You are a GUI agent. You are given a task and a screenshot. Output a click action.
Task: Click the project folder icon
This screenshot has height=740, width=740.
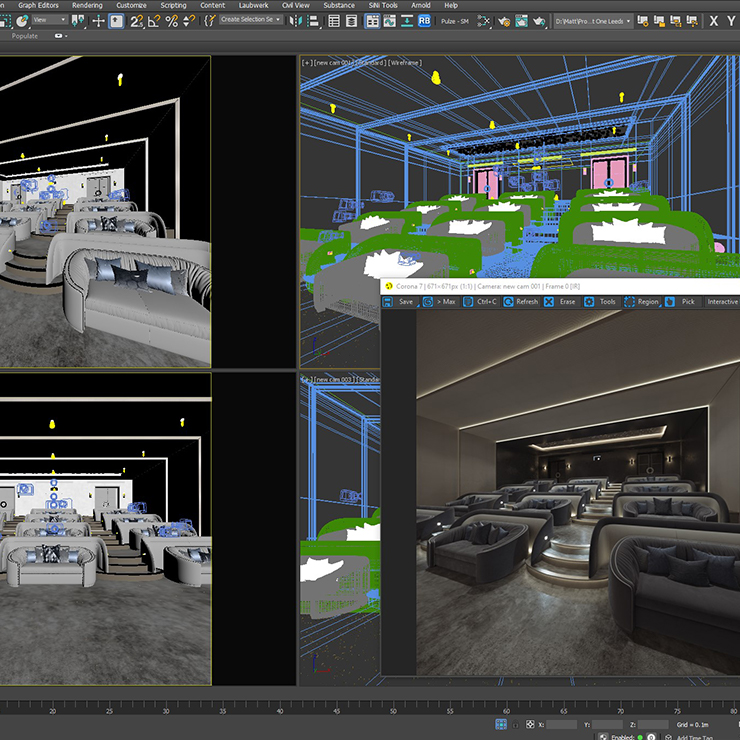click(x=659, y=21)
